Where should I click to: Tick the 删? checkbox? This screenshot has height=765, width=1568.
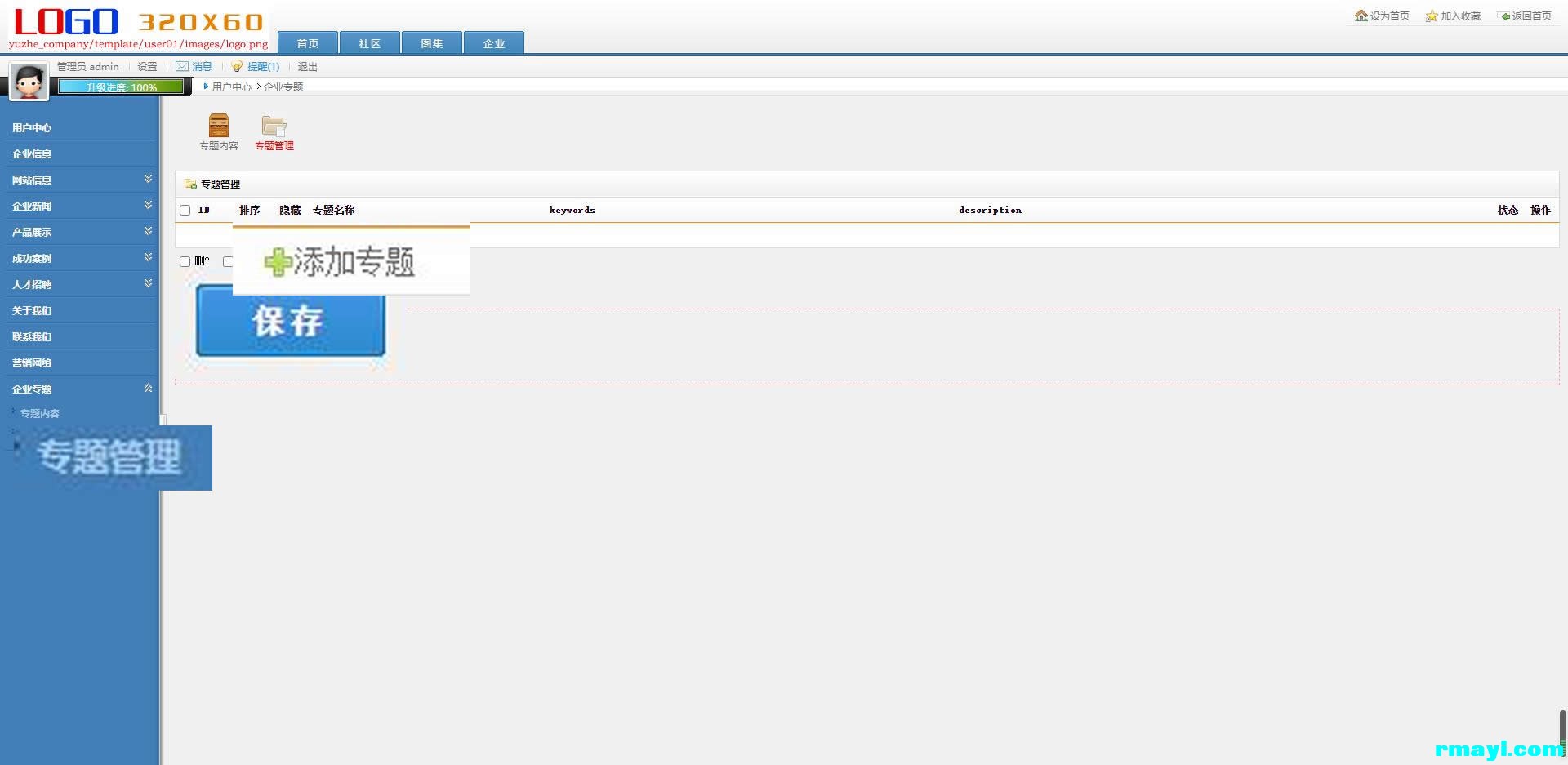pos(185,262)
